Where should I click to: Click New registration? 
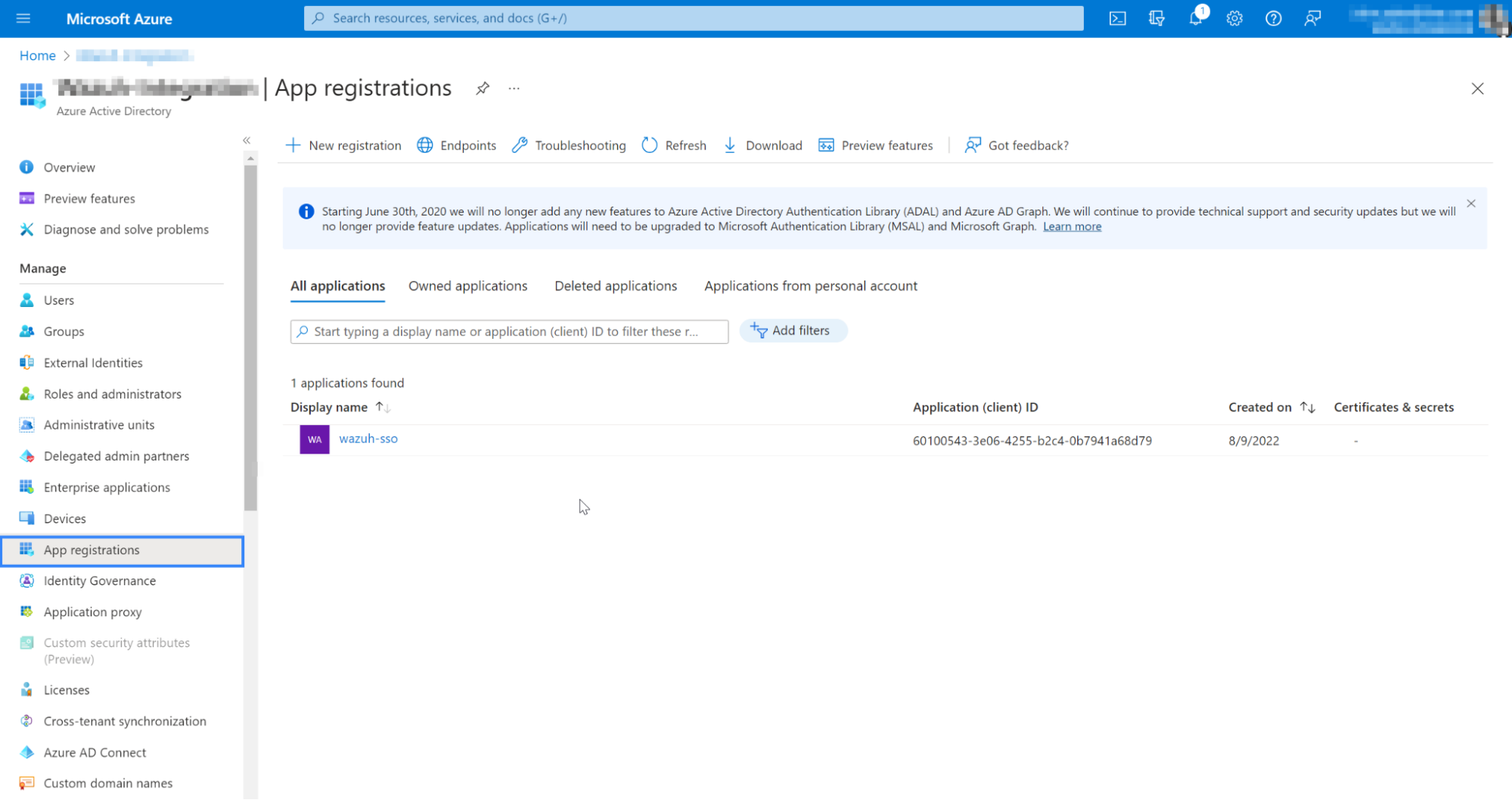point(343,145)
